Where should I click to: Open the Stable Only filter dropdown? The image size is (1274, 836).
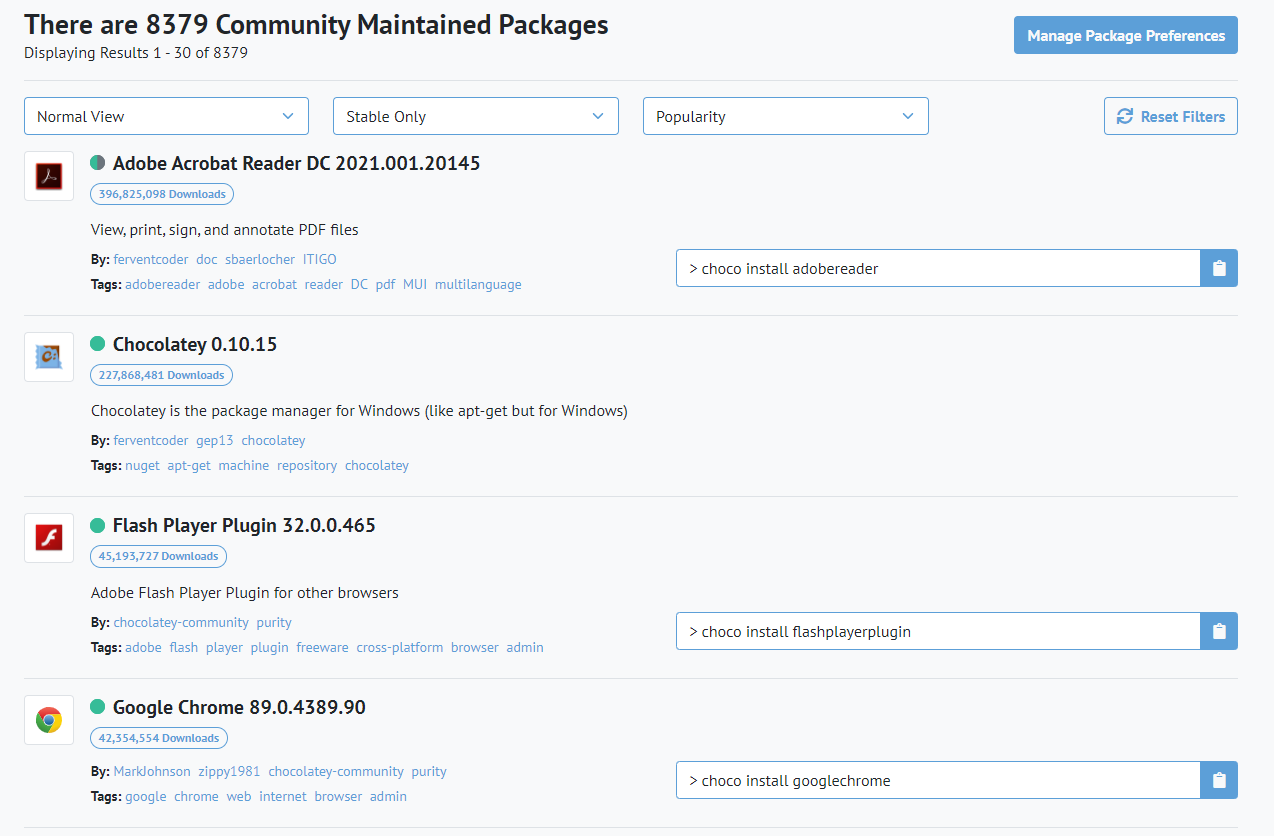click(x=476, y=116)
